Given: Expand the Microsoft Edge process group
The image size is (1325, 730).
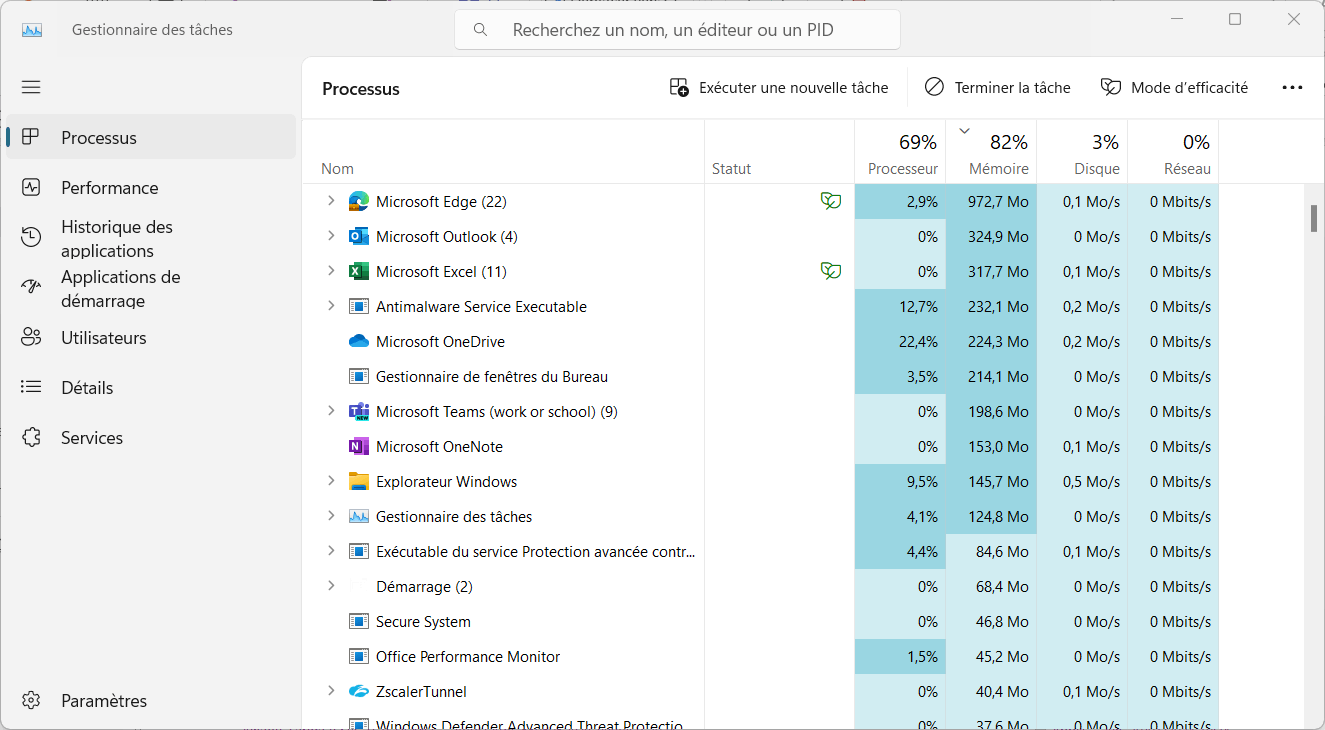Looking at the screenshot, I should tap(331, 201).
